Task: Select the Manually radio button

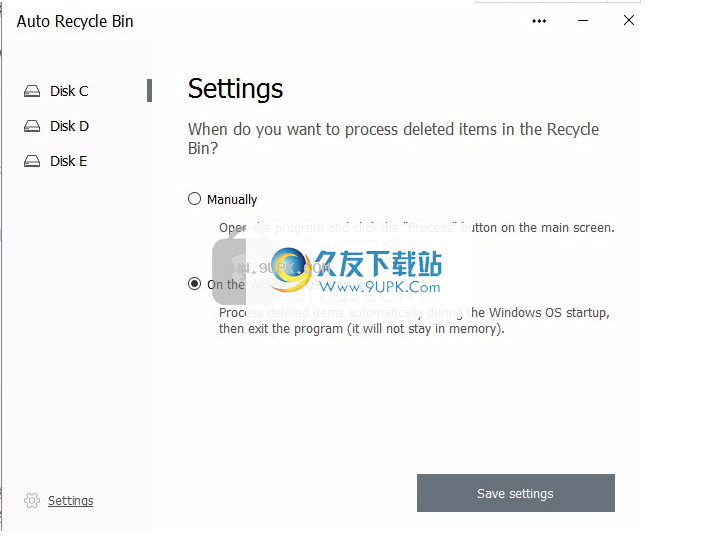Action: pos(195,199)
